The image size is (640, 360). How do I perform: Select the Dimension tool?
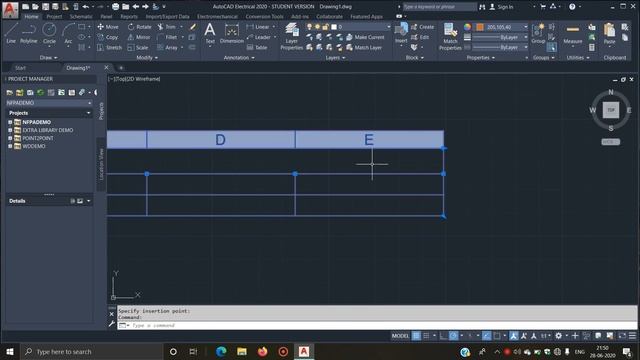pyautogui.click(x=231, y=33)
